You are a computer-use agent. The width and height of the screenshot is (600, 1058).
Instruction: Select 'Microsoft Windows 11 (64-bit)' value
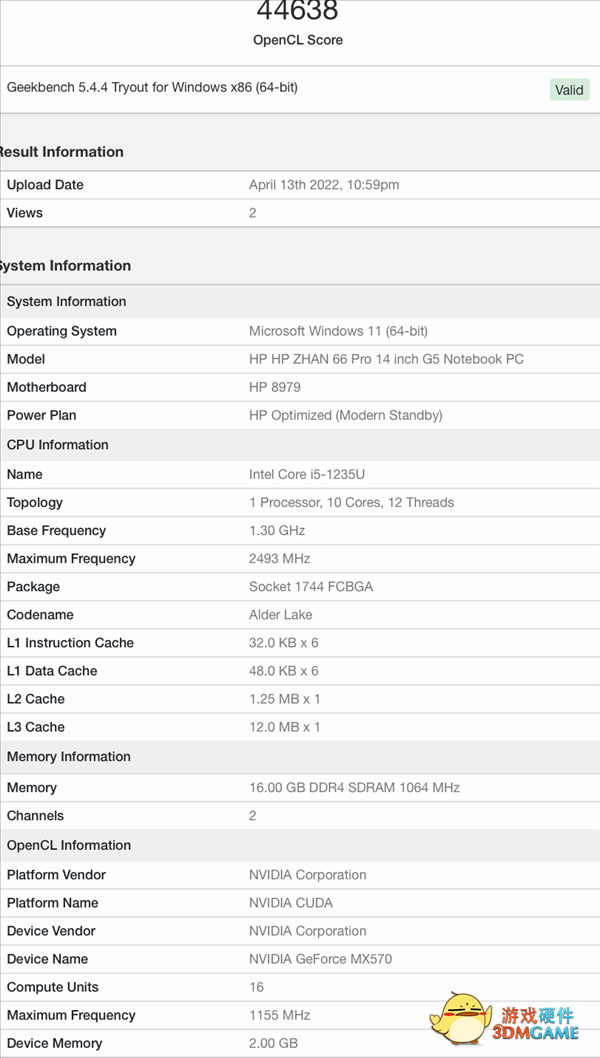[x=338, y=331]
